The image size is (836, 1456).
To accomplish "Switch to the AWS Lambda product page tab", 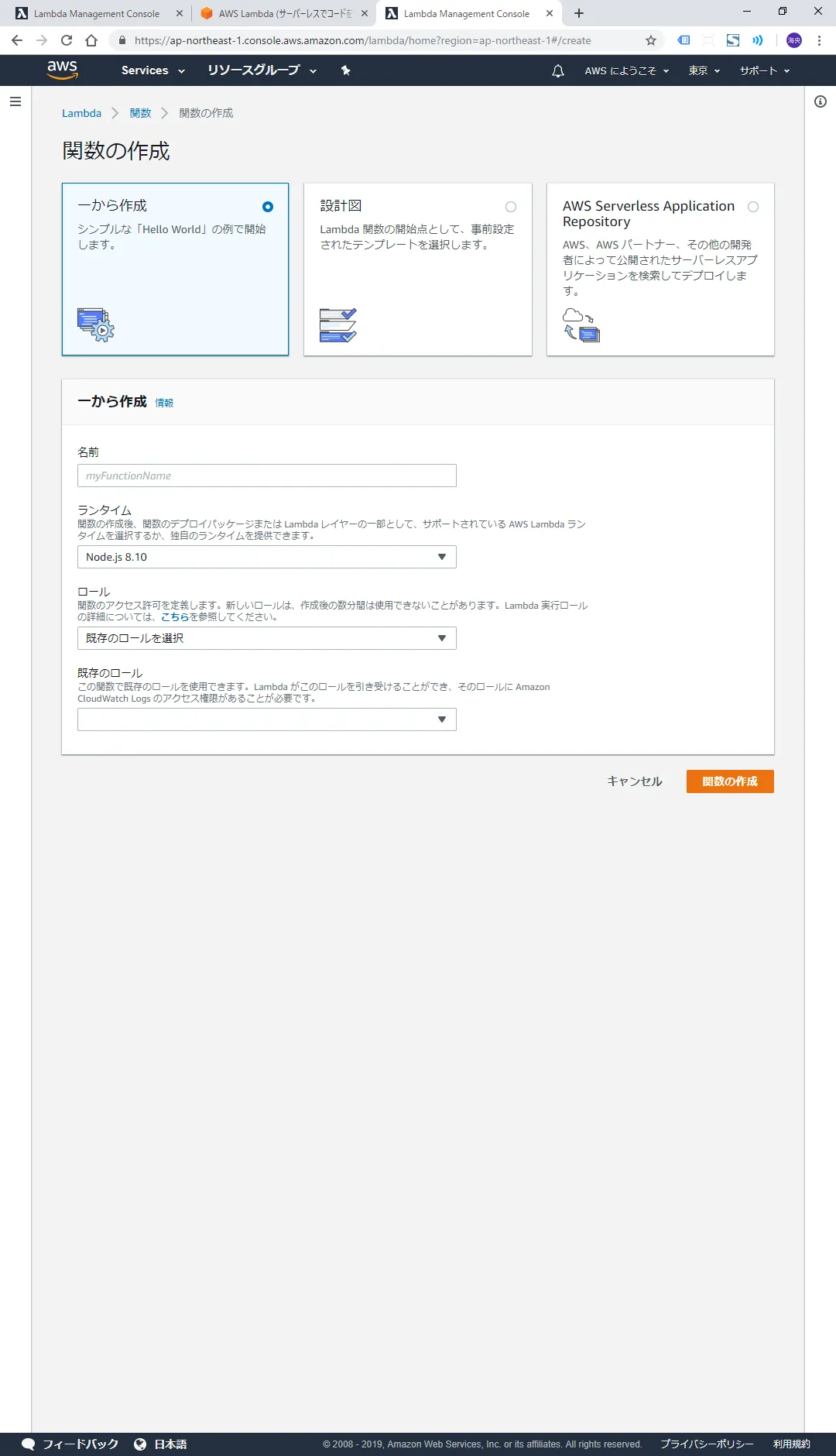I will point(283,13).
